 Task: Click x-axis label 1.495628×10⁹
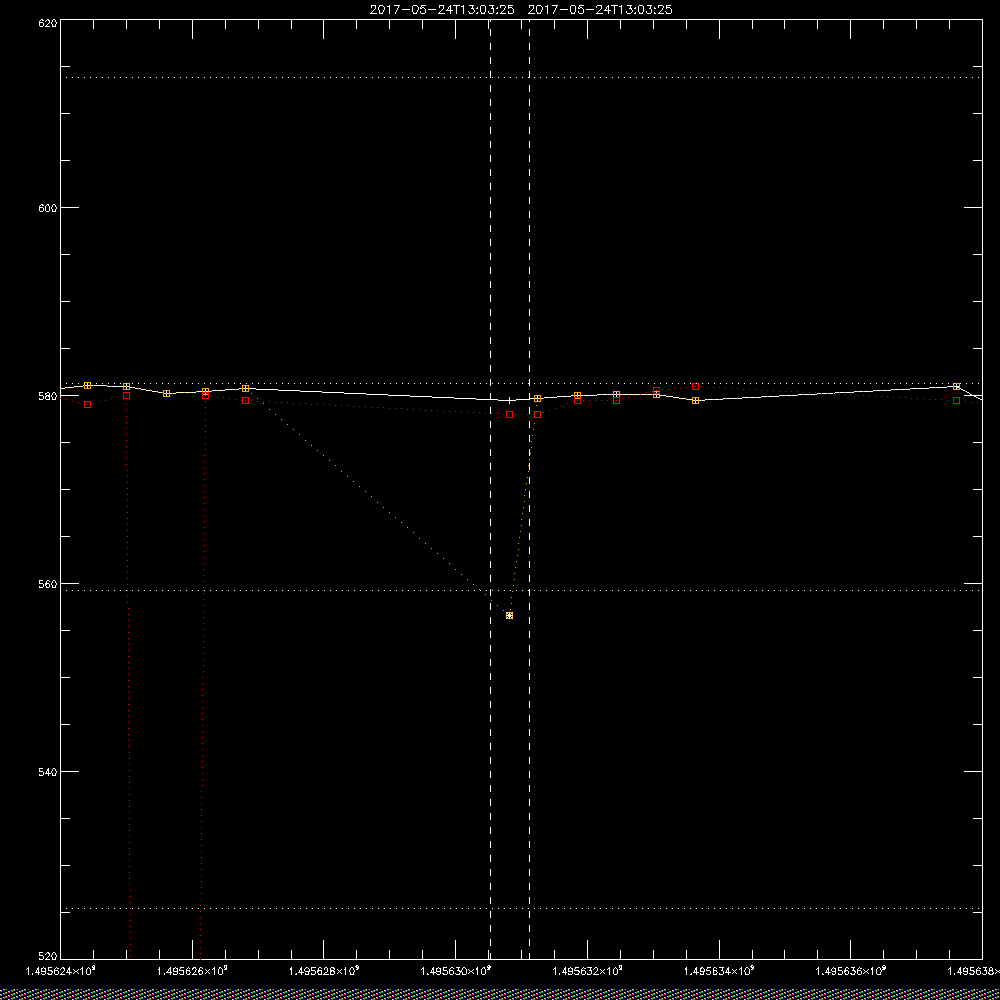(324, 971)
